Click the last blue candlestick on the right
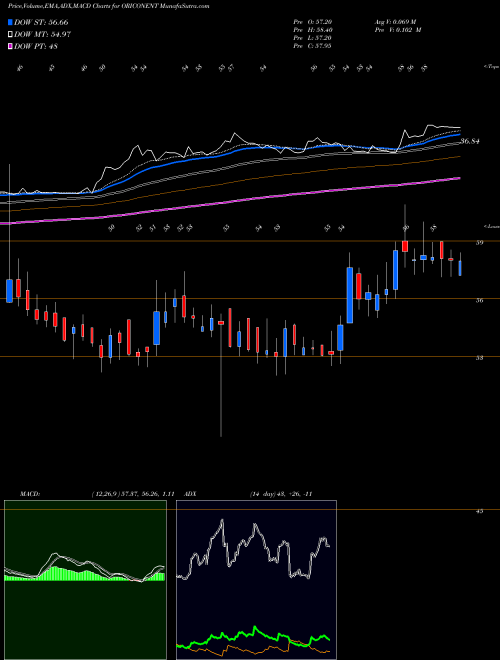This screenshot has height=660, width=500. click(460, 268)
